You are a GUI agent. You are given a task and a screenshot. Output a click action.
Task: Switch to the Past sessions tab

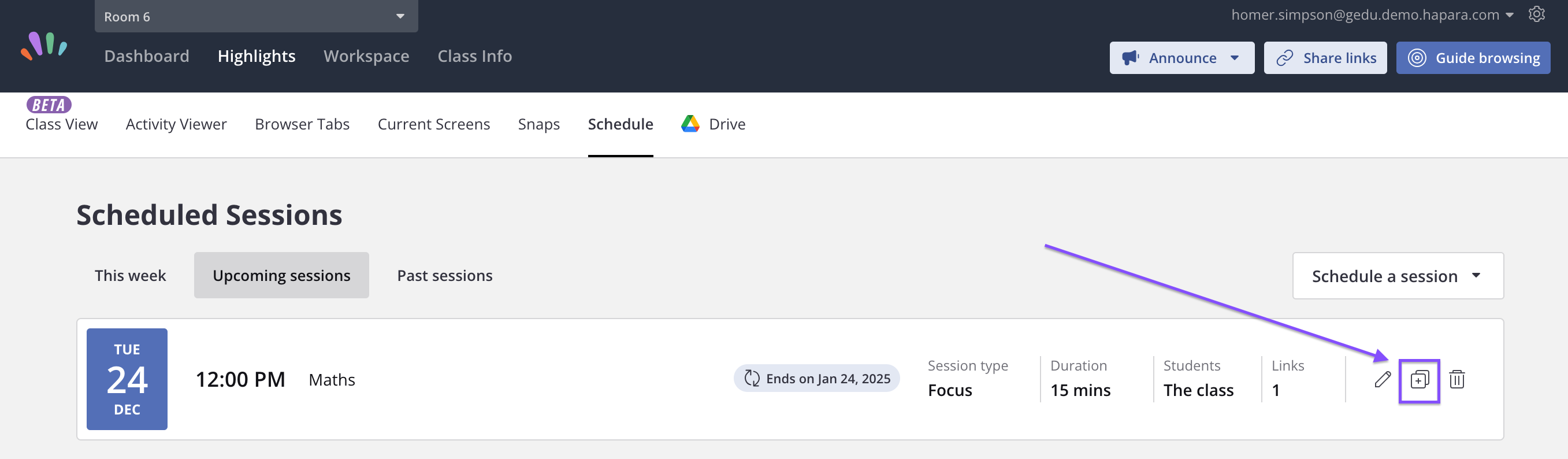pos(444,276)
